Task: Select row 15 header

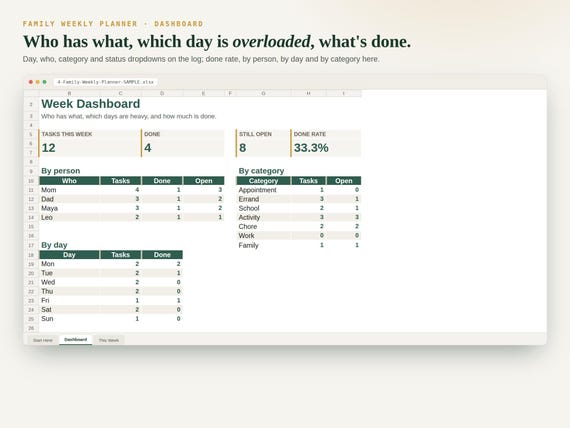Action: [x=31, y=227]
